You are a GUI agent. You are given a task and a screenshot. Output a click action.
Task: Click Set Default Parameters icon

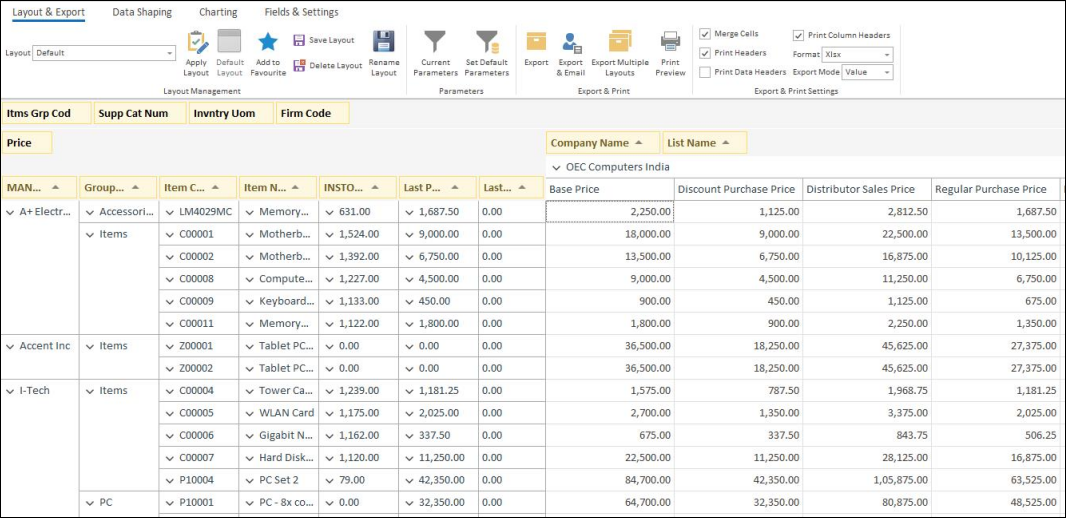(487, 42)
